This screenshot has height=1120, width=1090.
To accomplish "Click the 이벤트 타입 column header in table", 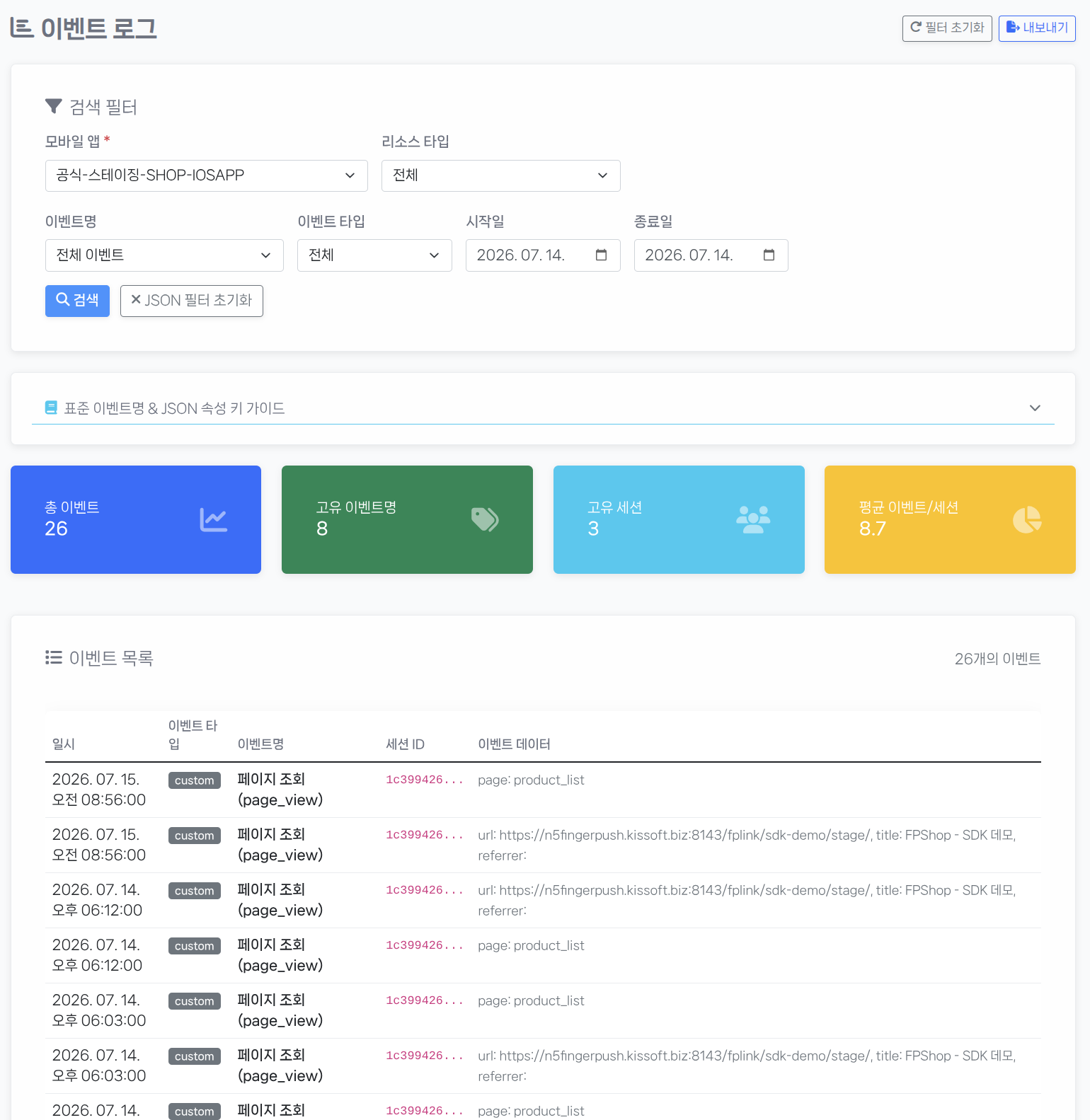I will tap(193, 735).
